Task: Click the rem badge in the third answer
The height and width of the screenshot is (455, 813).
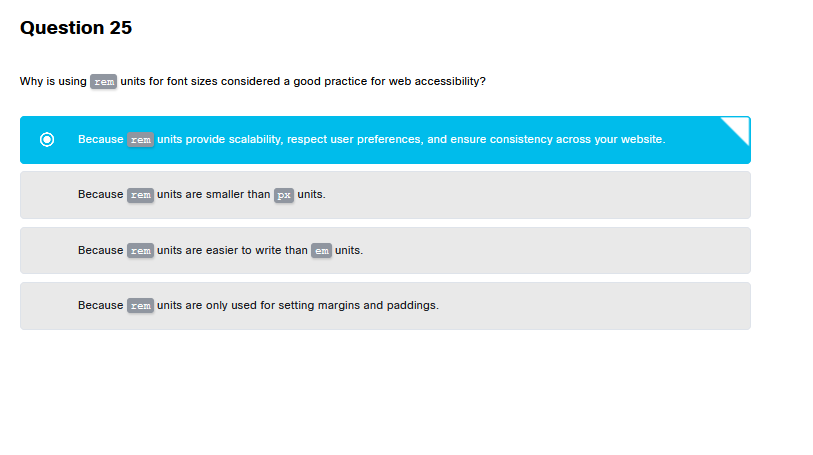Action: [x=140, y=250]
